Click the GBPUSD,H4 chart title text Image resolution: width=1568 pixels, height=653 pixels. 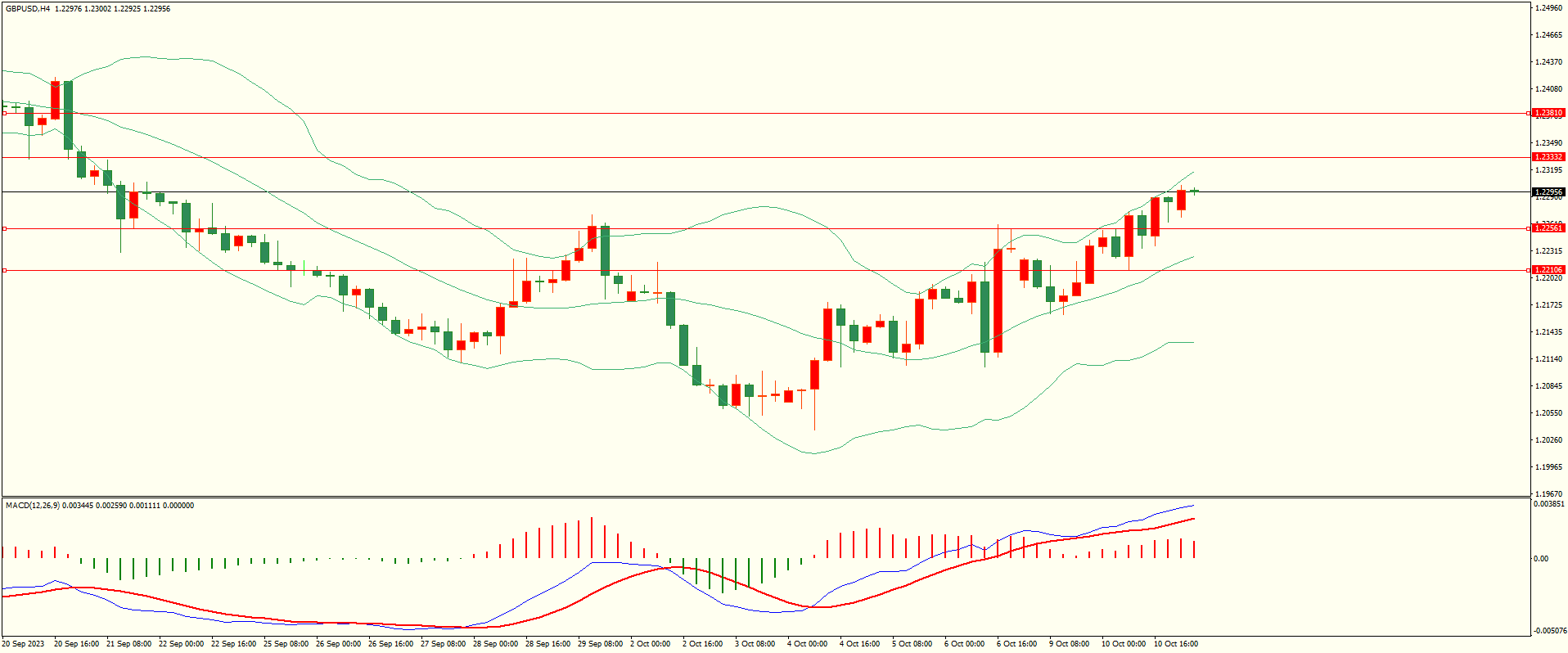pyautogui.click(x=28, y=9)
